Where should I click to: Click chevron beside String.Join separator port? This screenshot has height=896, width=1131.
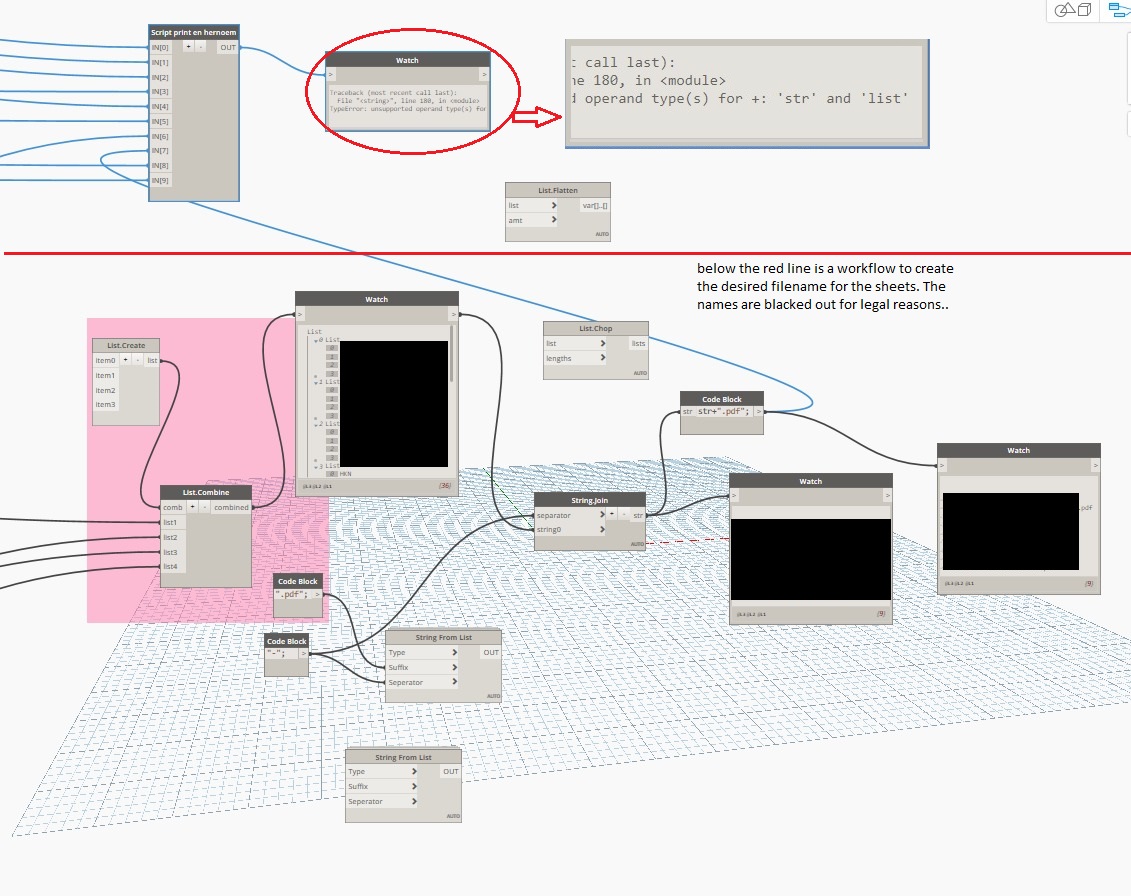[x=602, y=515]
